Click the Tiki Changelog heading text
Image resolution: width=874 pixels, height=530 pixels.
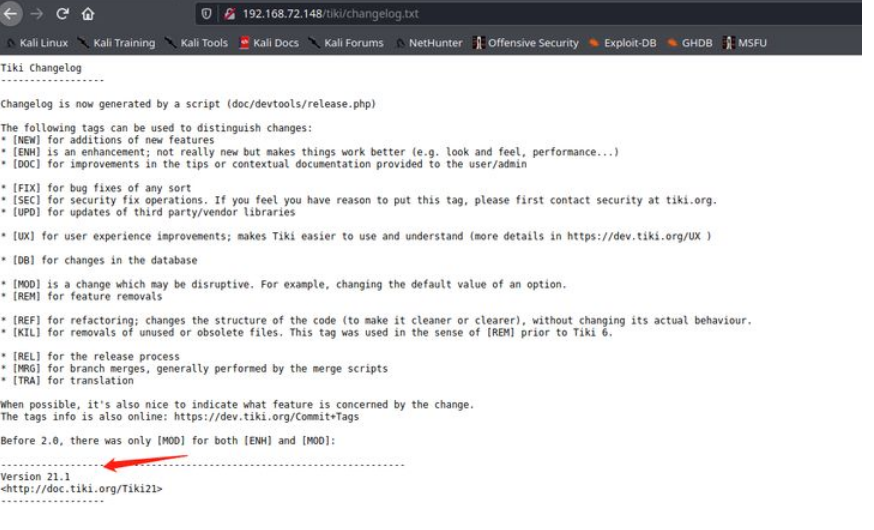coord(41,68)
